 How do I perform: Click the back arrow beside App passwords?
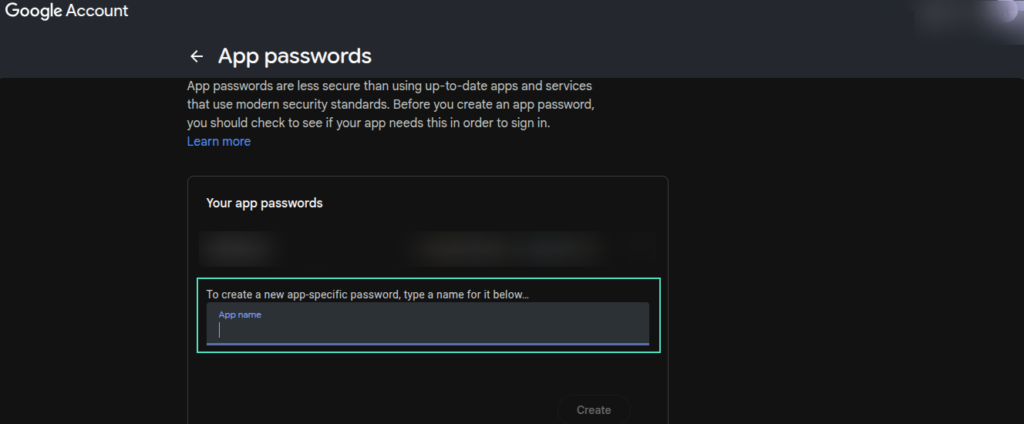point(196,56)
